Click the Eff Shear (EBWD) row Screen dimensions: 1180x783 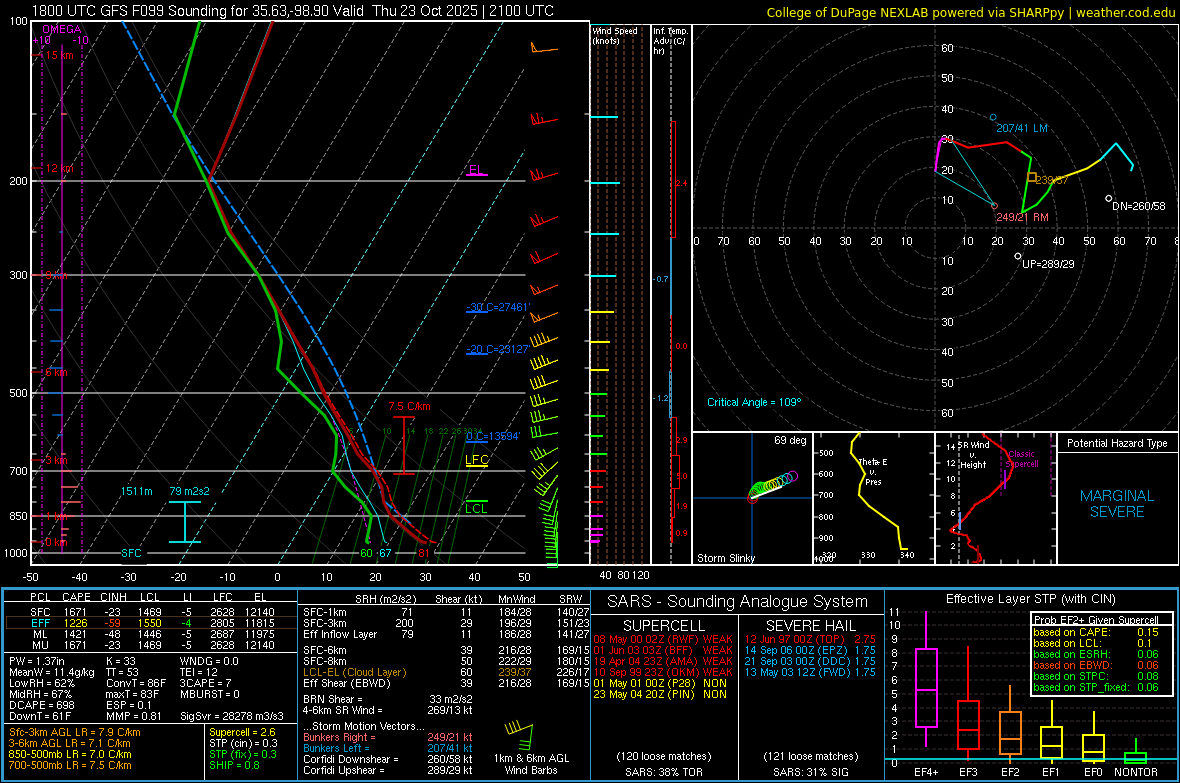point(446,683)
